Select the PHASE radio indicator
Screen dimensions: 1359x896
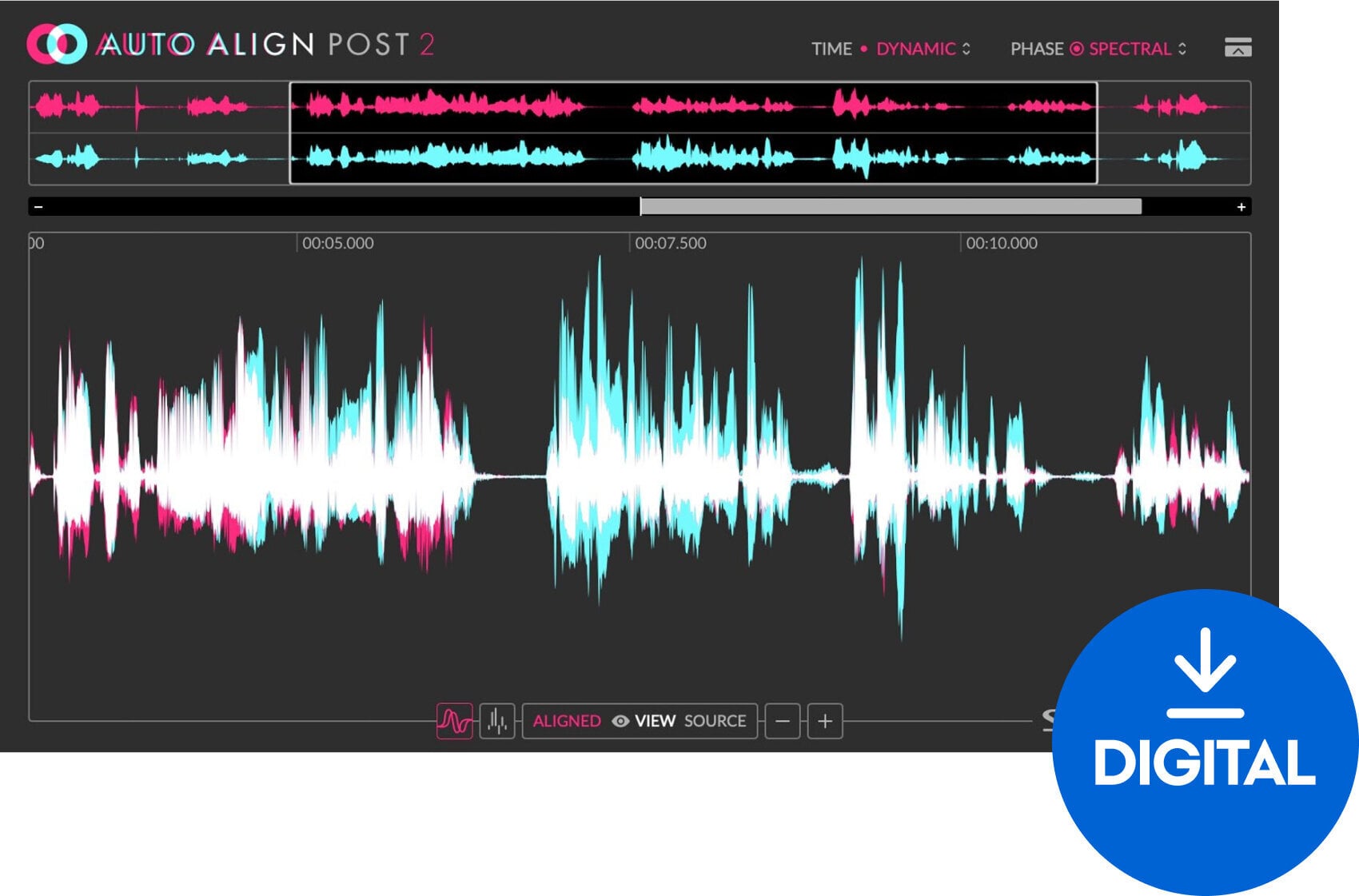point(1076,48)
